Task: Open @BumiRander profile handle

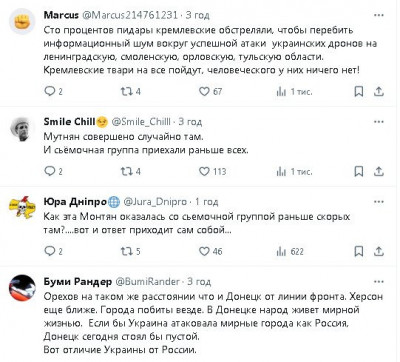Action: point(147,282)
